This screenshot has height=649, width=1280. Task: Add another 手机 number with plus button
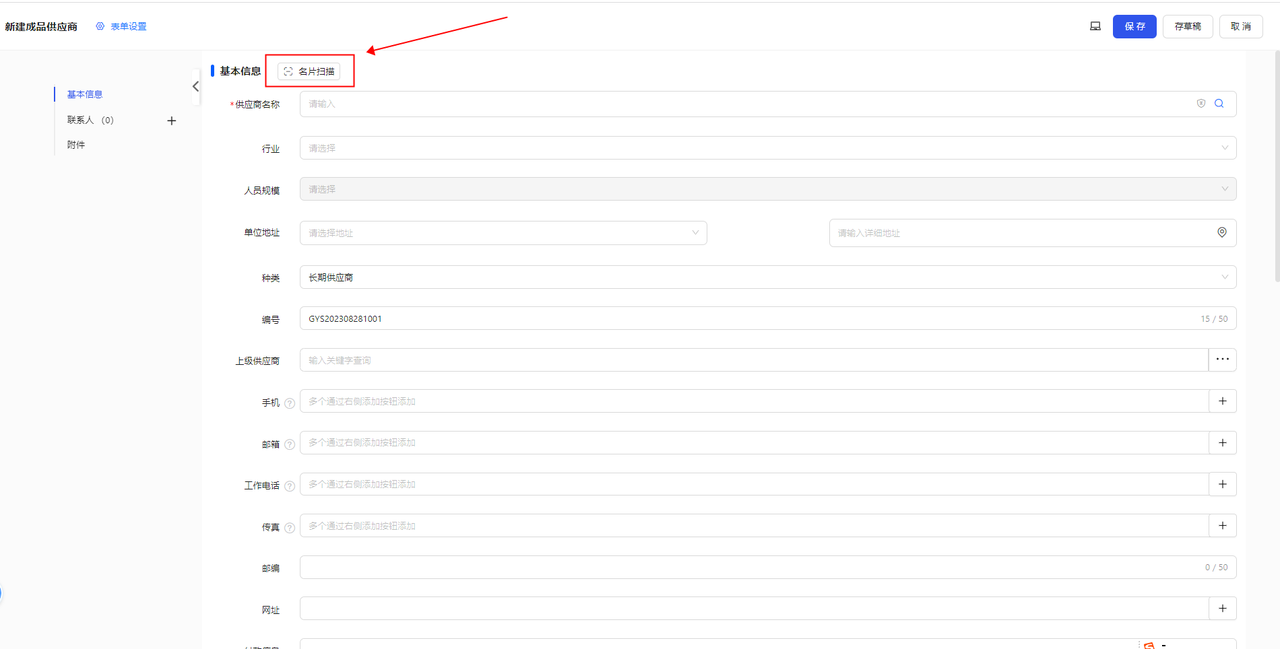(x=1223, y=401)
